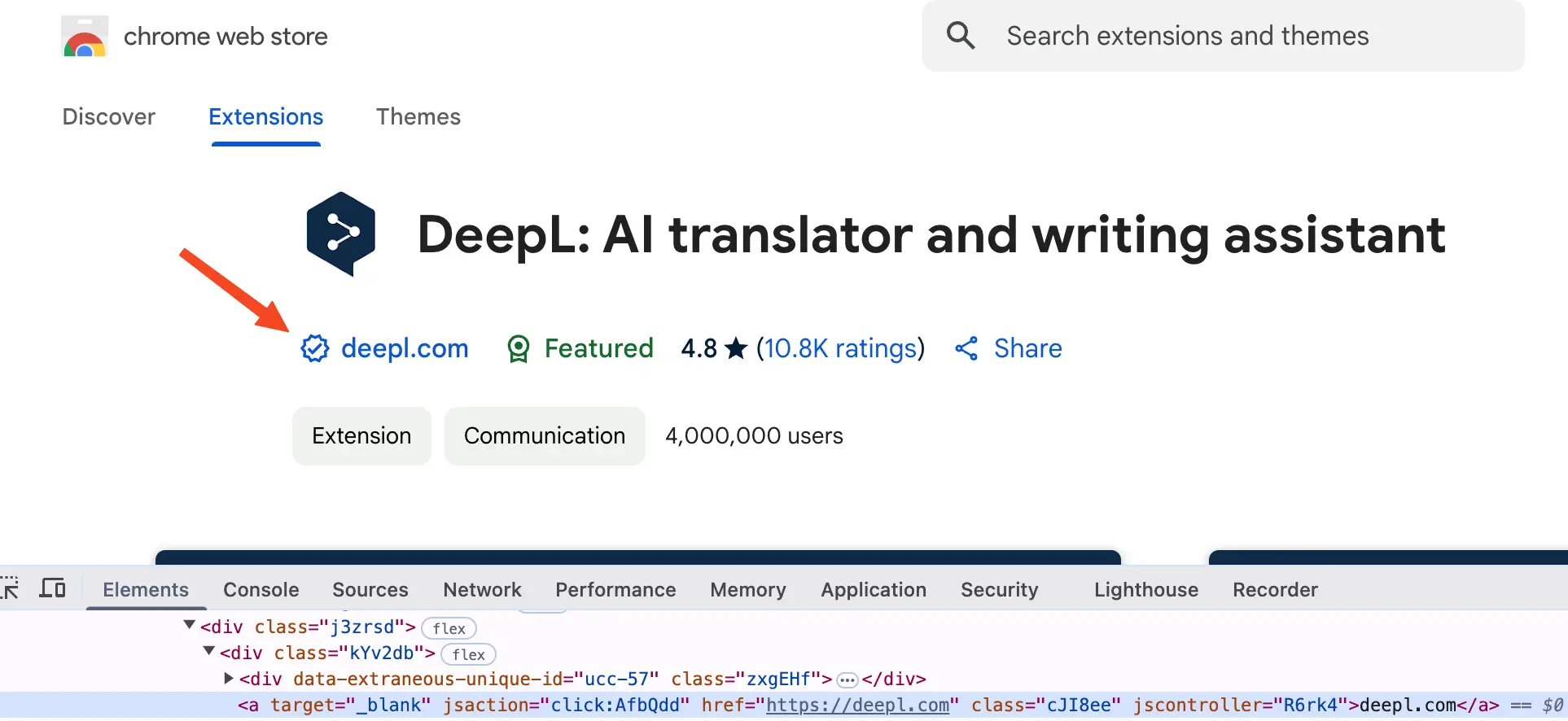Switch to the DevTools Application panel

(874, 589)
